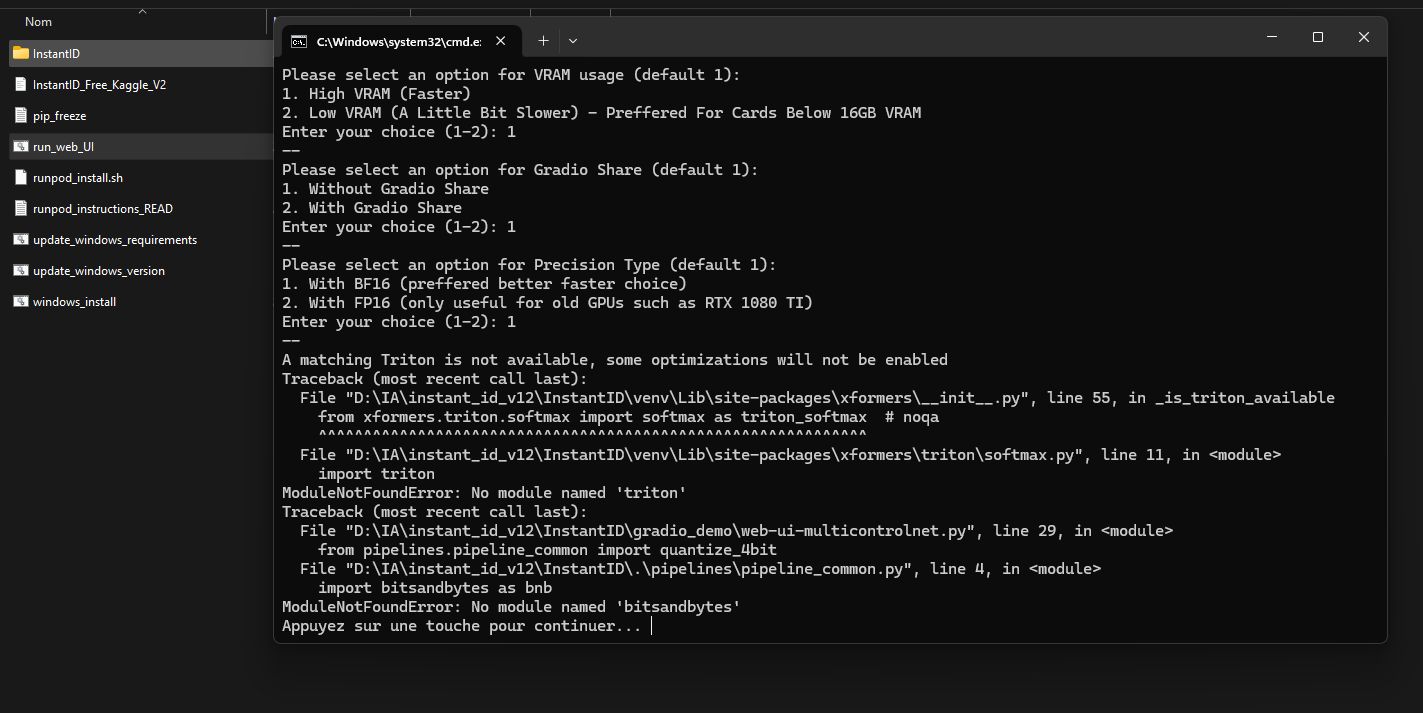This screenshot has width=1423, height=713.
Task: Click the update_windows_version batch icon
Action: [20, 270]
